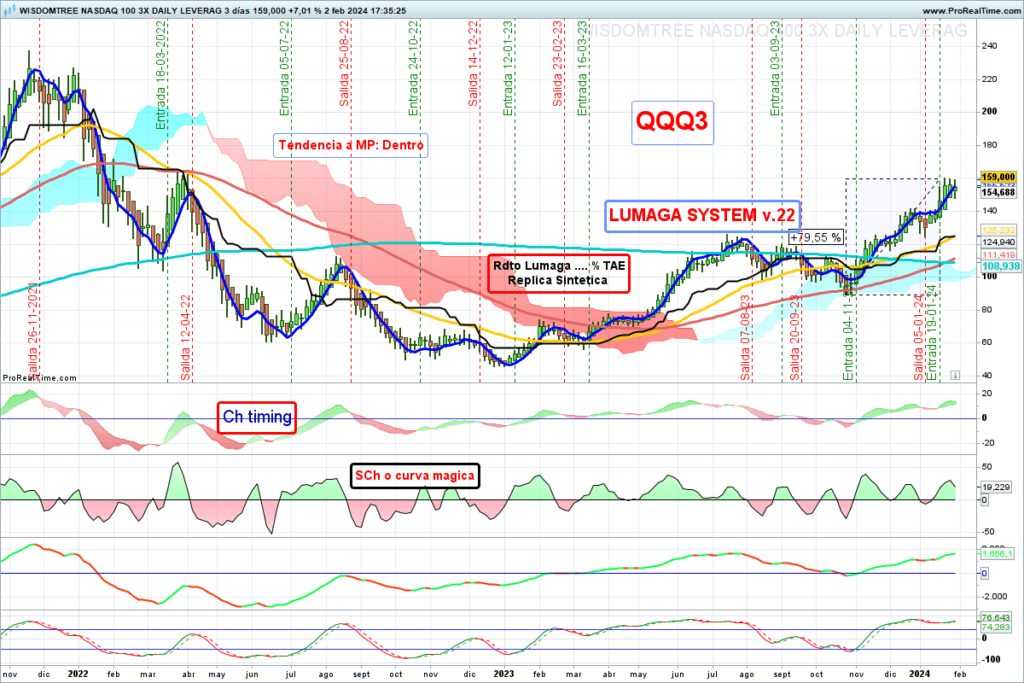1024x683 pixels.
Task: Click the orange 125,232 moving average value
Action: point(999,230)
